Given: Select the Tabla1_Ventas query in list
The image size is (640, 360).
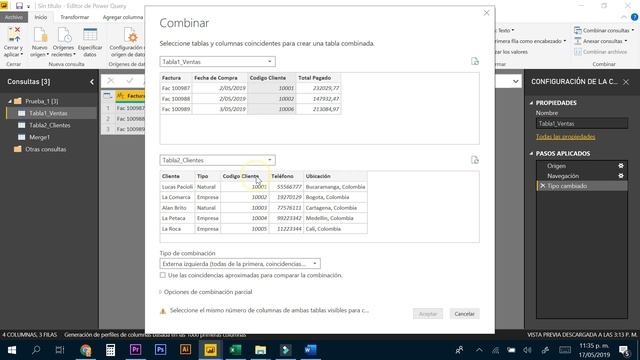Looking at the screenshot, I should tap(48, 113).
